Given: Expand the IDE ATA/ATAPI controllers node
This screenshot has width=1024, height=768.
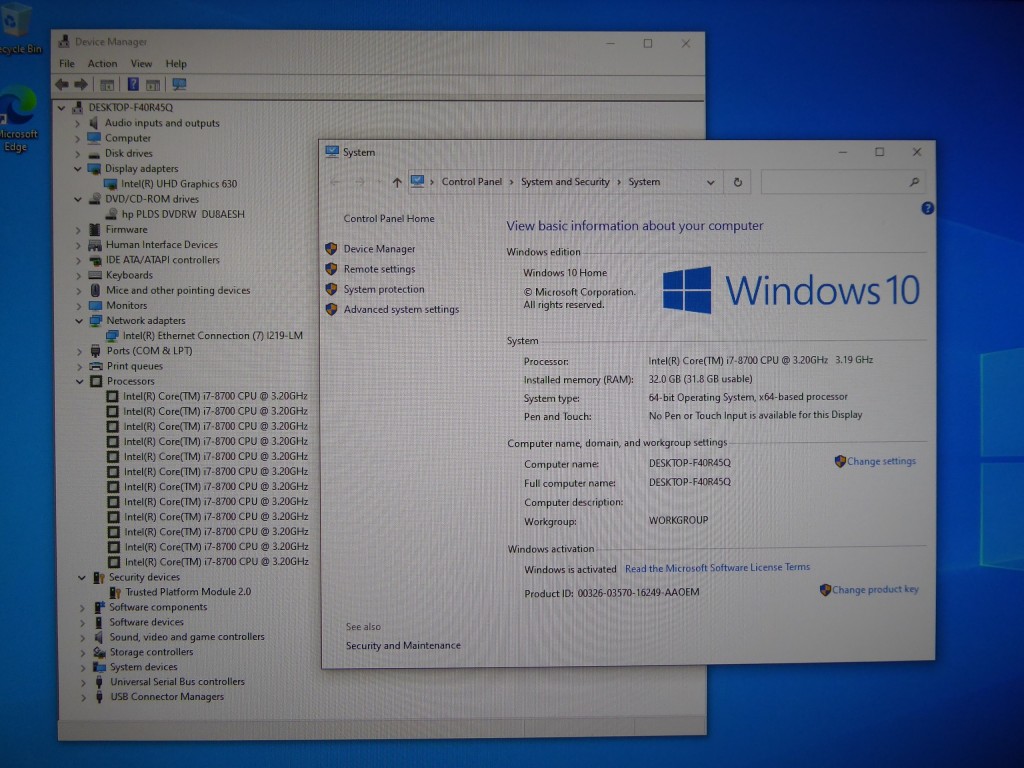Looking at the screenshot, I should [78, 260].
